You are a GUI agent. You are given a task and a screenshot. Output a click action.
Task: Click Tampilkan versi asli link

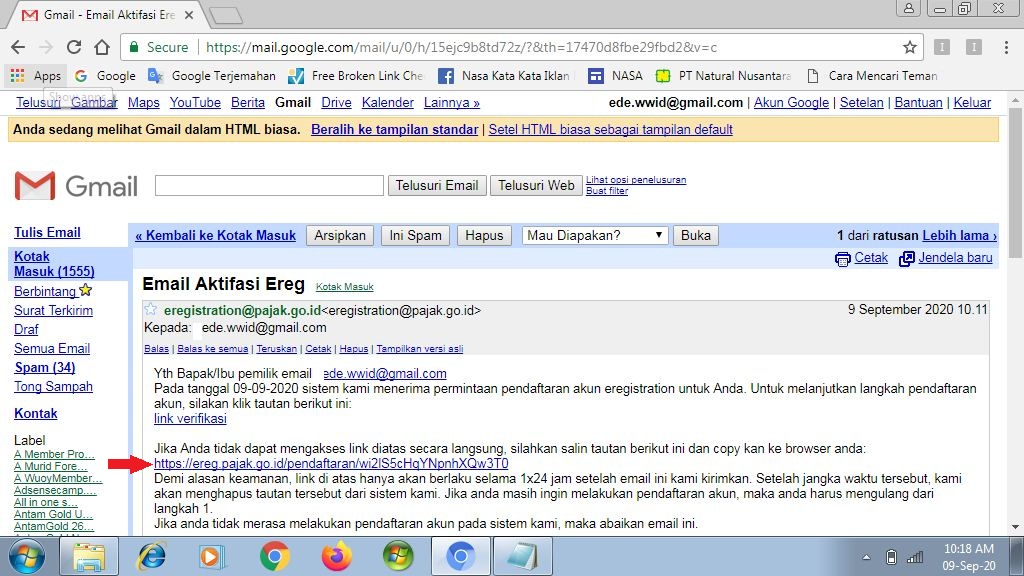[419, 349]
